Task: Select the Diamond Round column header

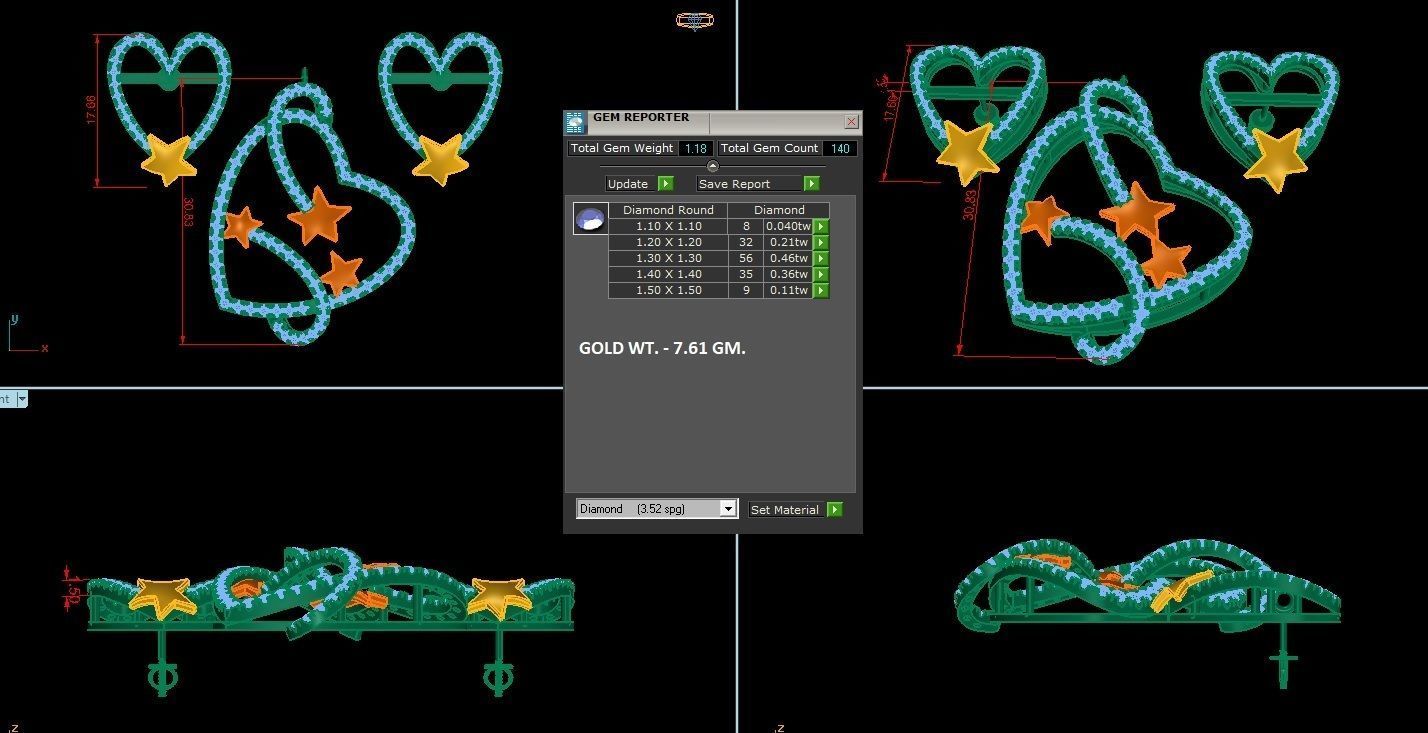Action: click(668, 210)
